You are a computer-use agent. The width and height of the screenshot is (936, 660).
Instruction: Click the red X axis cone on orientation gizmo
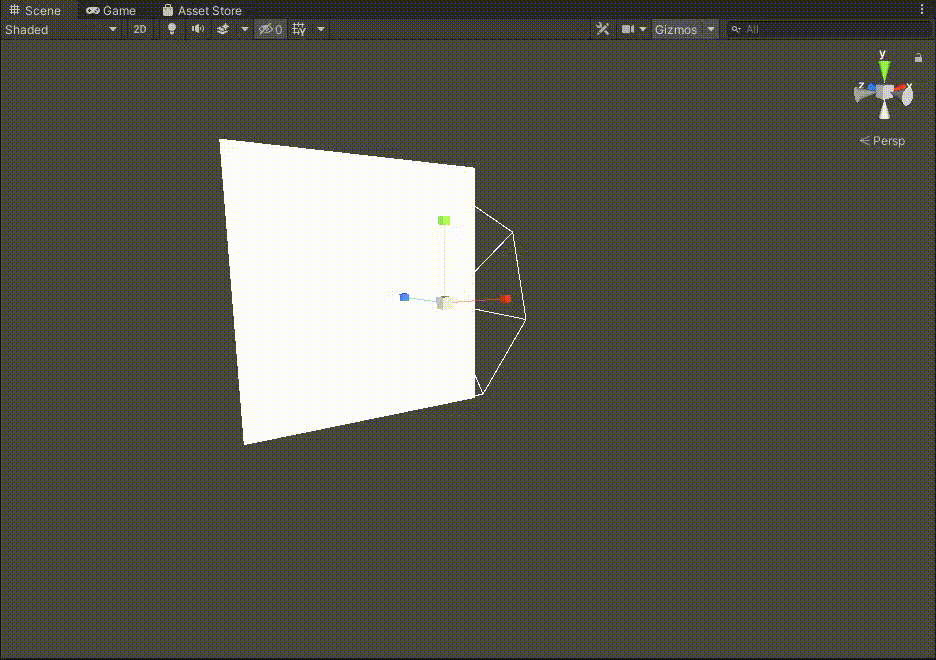(901, 88)
